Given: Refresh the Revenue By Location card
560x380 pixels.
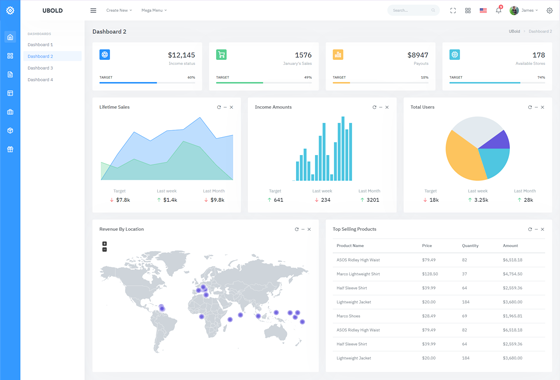Looking at the screenshot, I should 296,229.
